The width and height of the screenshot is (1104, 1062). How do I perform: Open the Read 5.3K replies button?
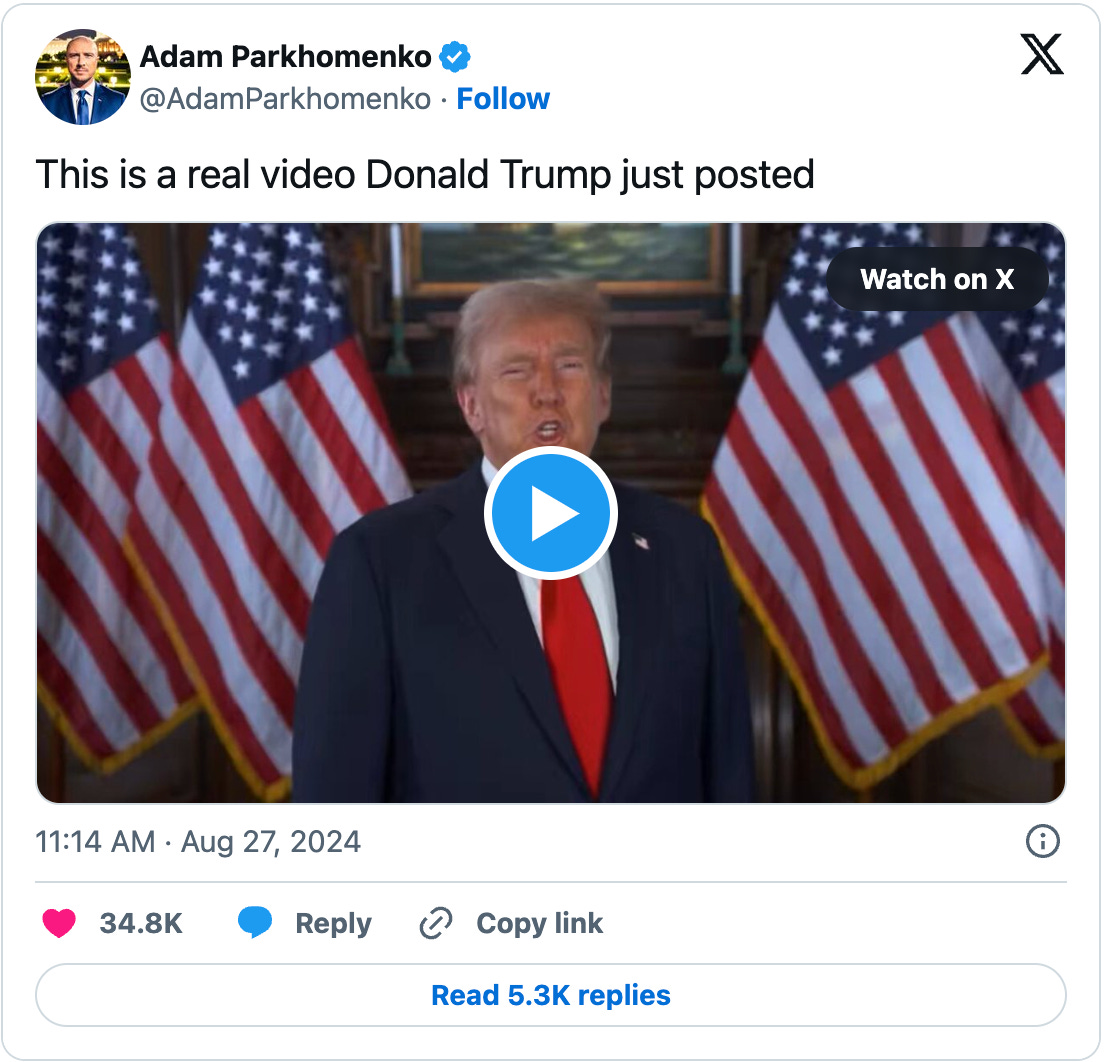[551, 995]
